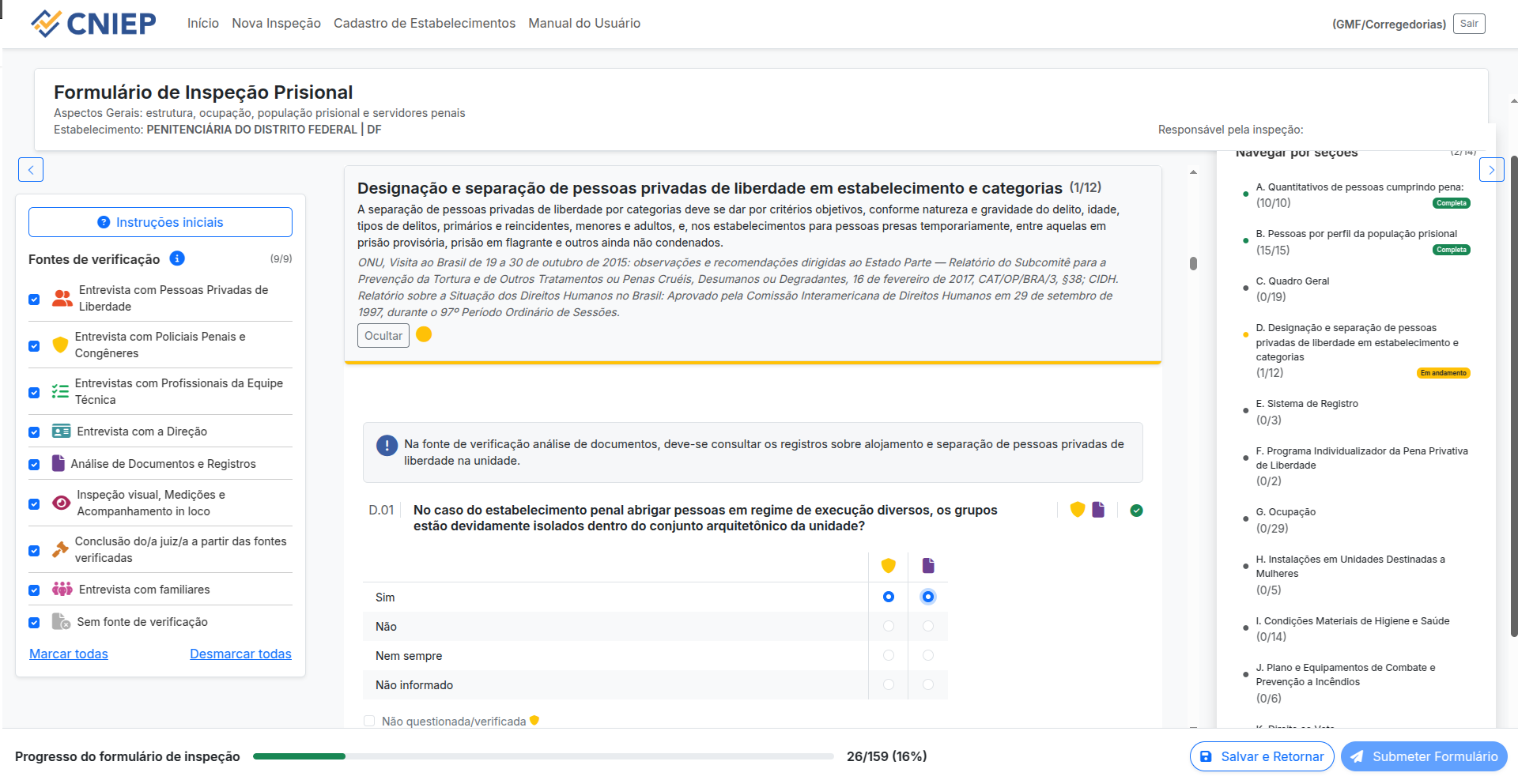
Task: Select section C. Quadro Geral in navigation
Action: pyautogui.click(x=1292, y=281)
